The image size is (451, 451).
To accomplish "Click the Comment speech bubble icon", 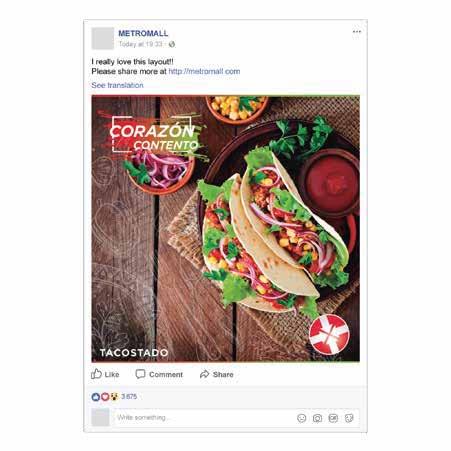I will coord(140,374).
